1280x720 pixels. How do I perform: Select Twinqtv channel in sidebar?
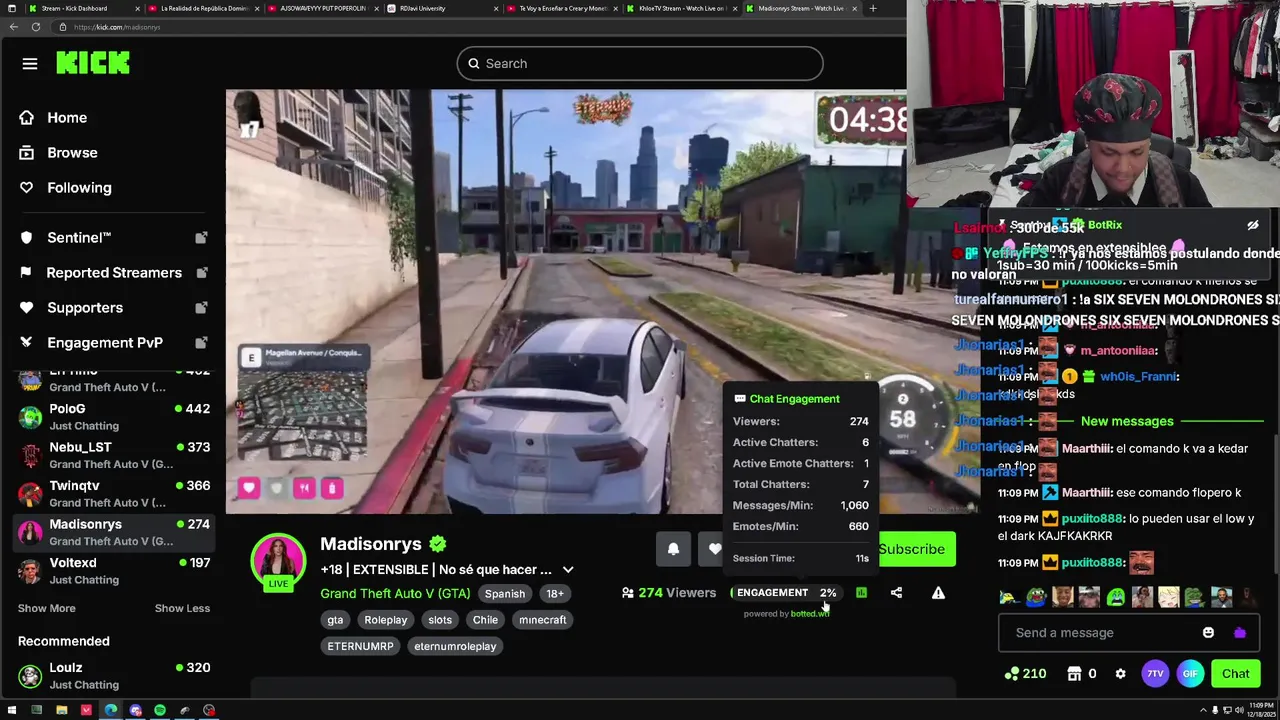[x=112, y=493]
